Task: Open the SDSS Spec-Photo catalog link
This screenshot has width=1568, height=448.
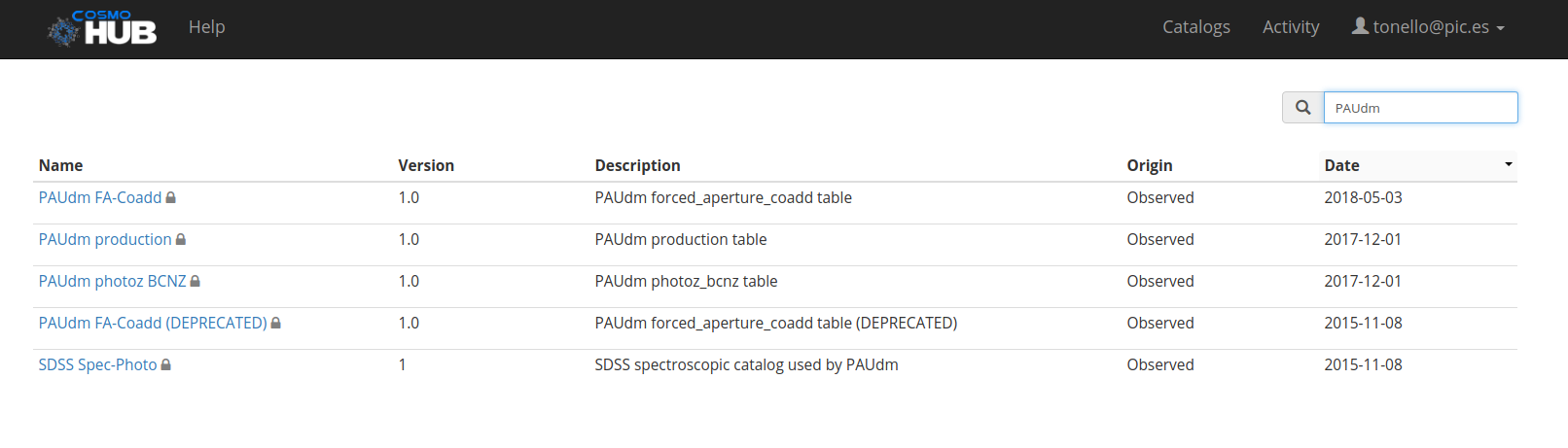Action: tap(97, 365)
